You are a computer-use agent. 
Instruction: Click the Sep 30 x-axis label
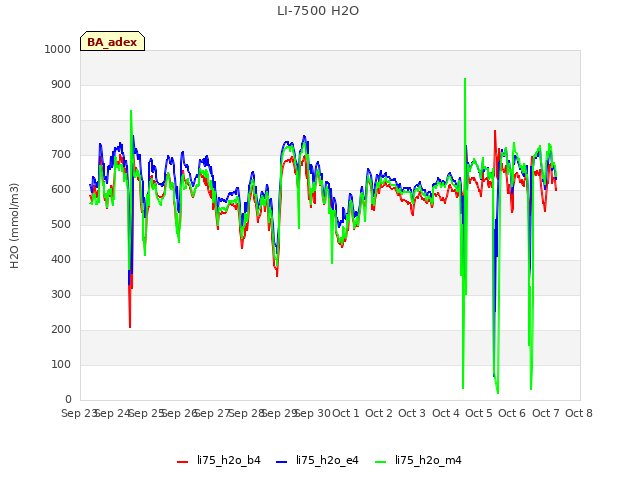[x=313, y=413]
